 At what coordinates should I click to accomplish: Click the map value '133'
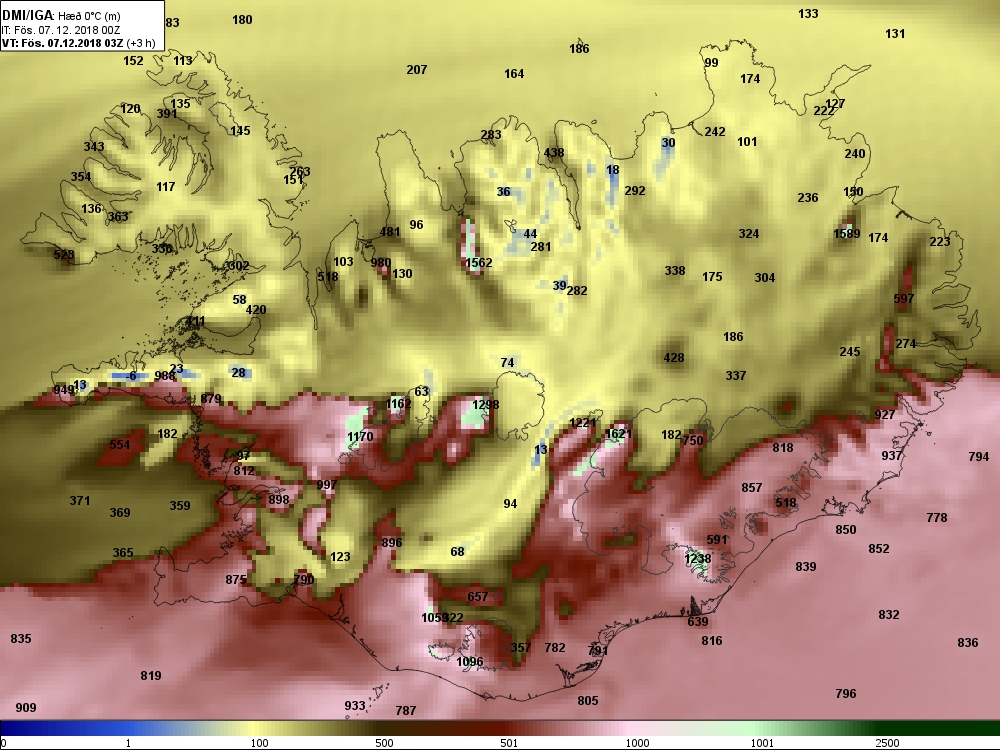(808, 14)
